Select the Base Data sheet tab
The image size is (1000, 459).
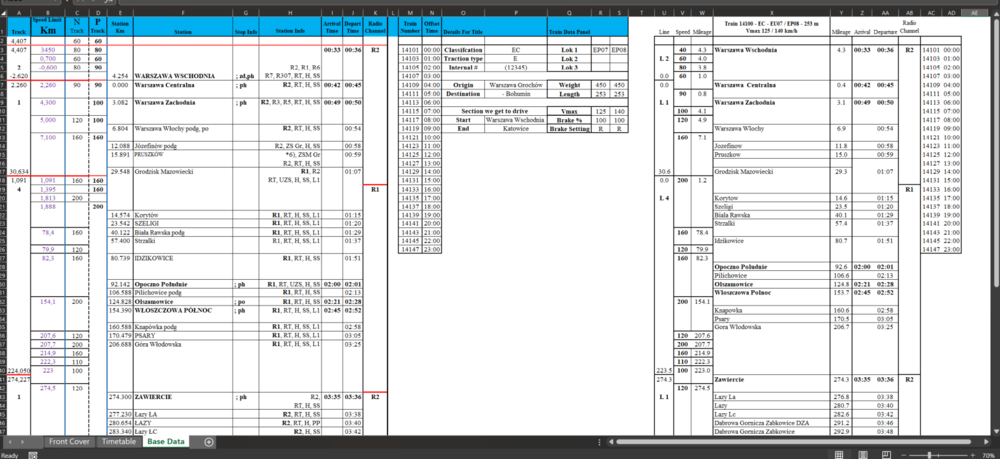(165, 441)
